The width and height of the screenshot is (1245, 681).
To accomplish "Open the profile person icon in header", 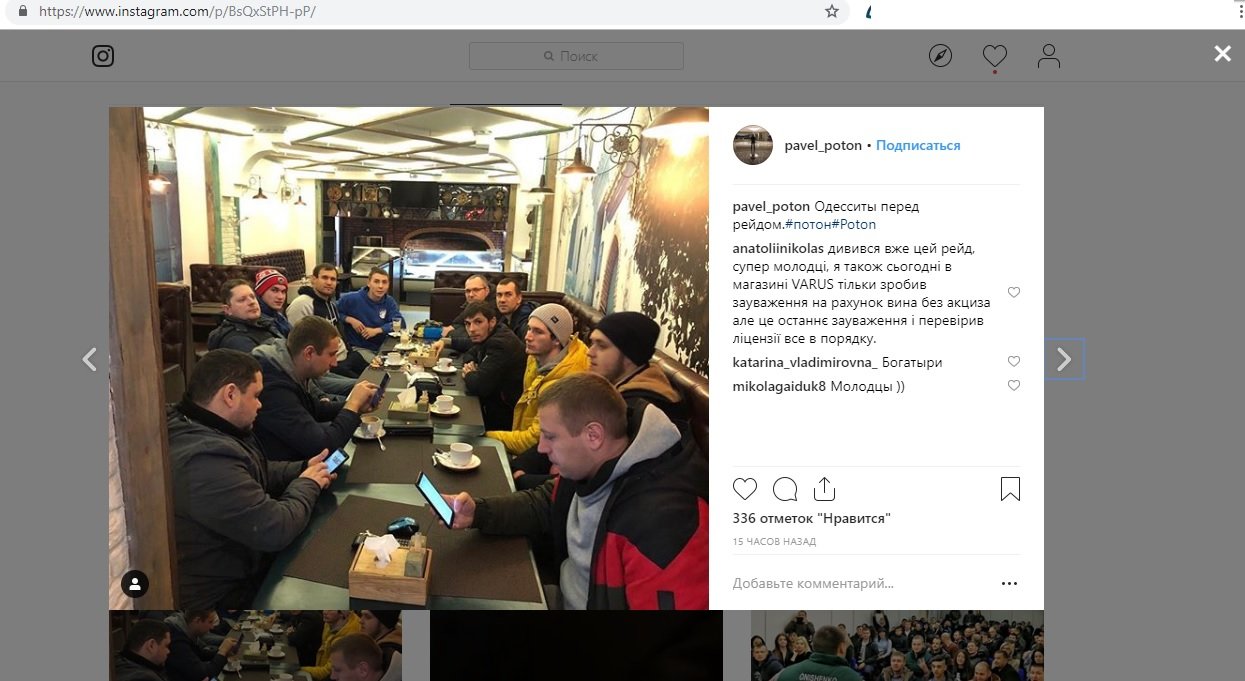I will (x=1048, y=56).
